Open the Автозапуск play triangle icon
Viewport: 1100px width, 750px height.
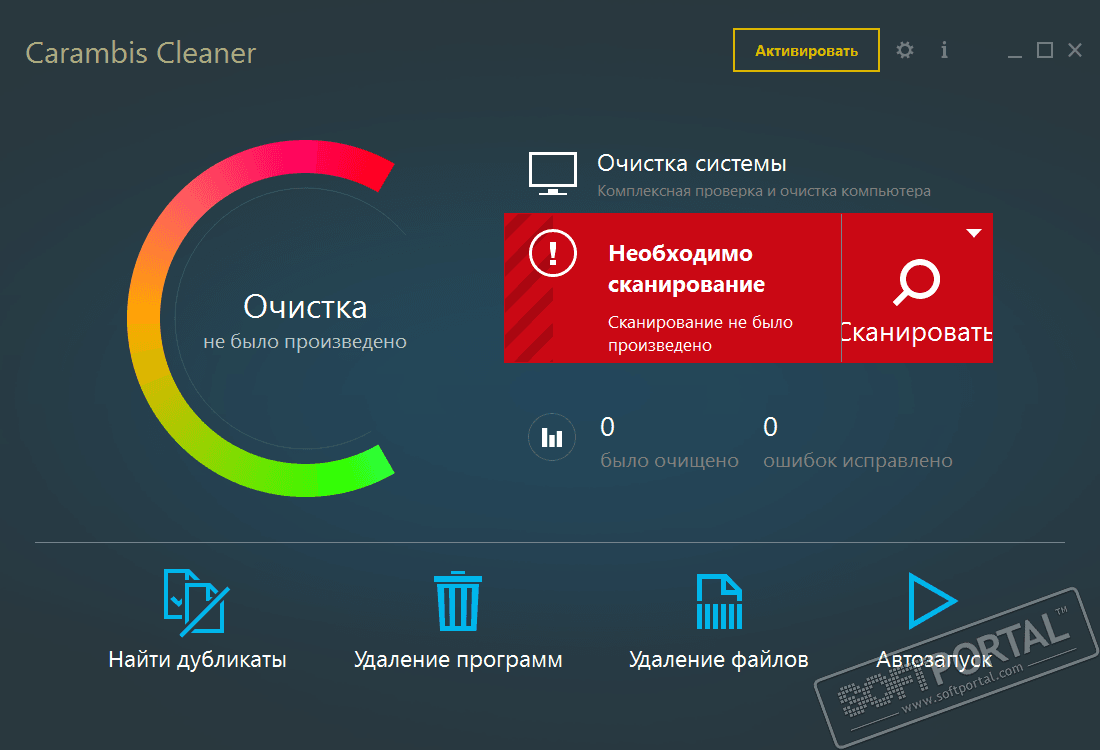(932, 601)
